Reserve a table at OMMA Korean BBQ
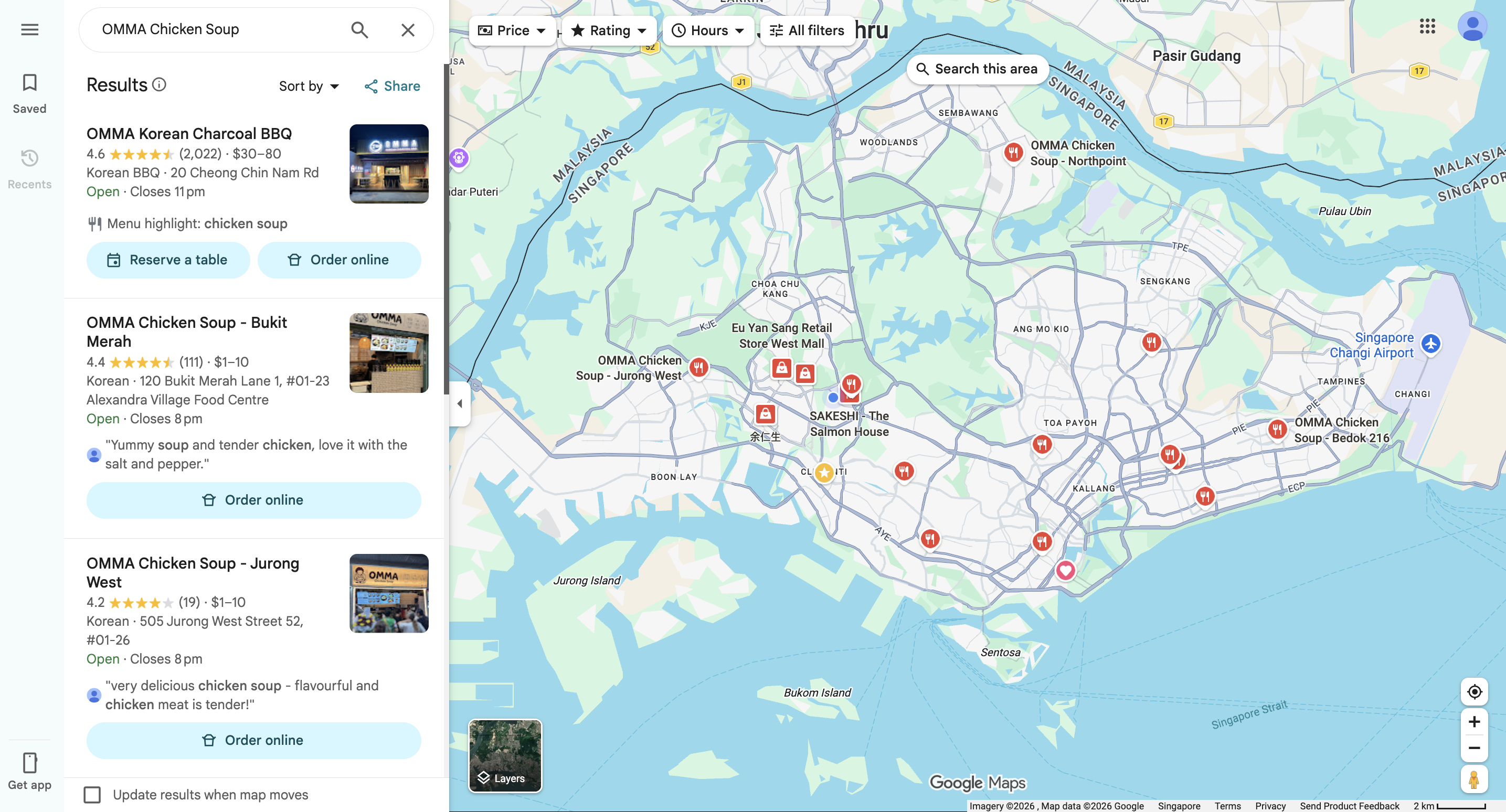This screenshot has height=812, width=1506. click(x=168, y=260)
